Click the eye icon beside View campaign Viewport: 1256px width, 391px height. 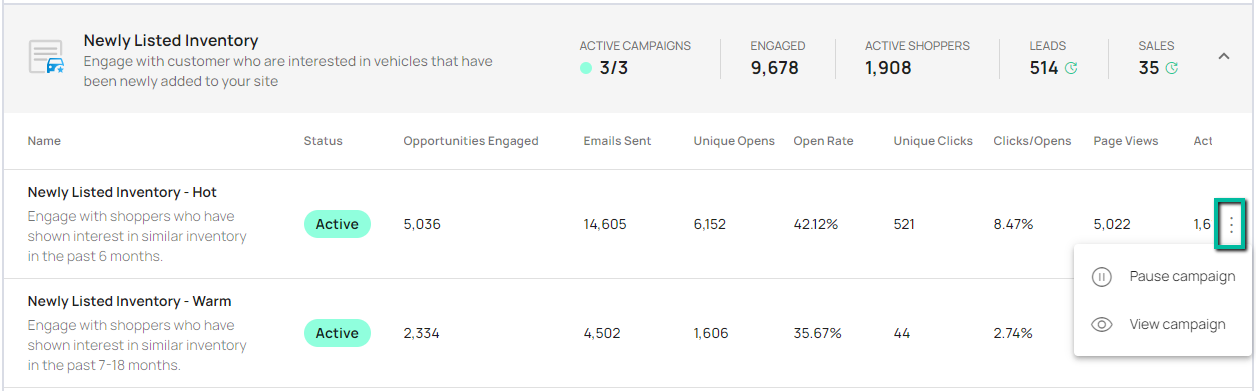pyautogui.click(x=1102, y=324)
